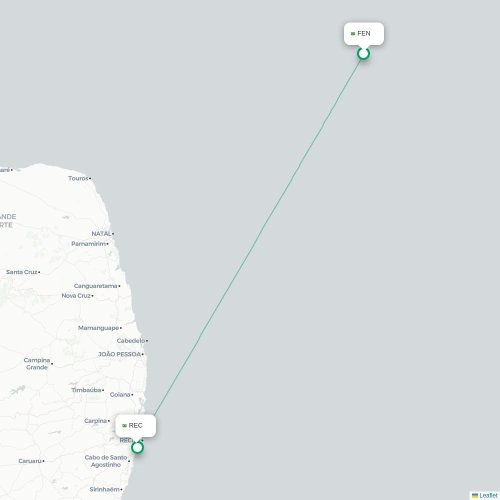Click the Caruaru town label

30,461
